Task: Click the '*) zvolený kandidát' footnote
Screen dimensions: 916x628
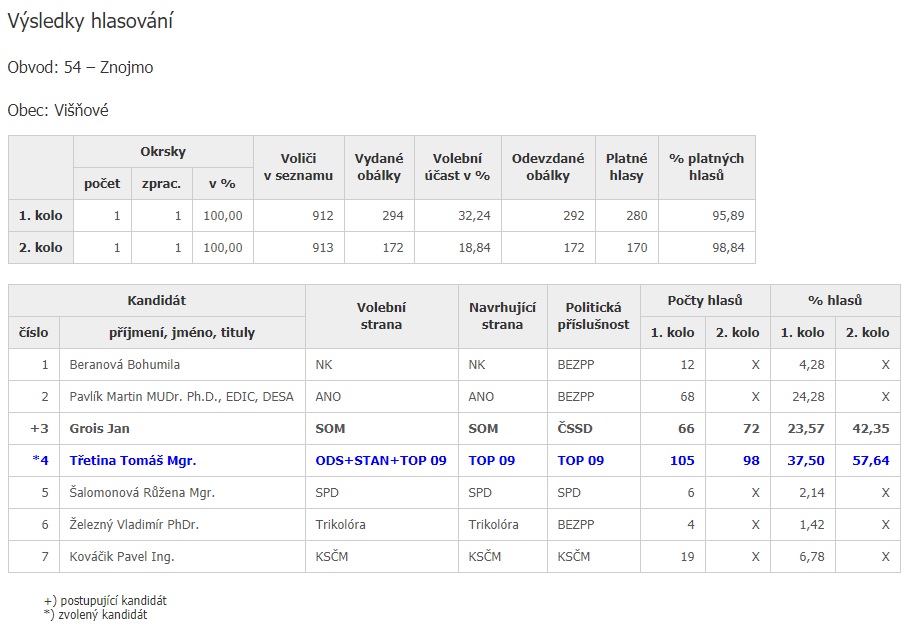Action: pos(96,615)
